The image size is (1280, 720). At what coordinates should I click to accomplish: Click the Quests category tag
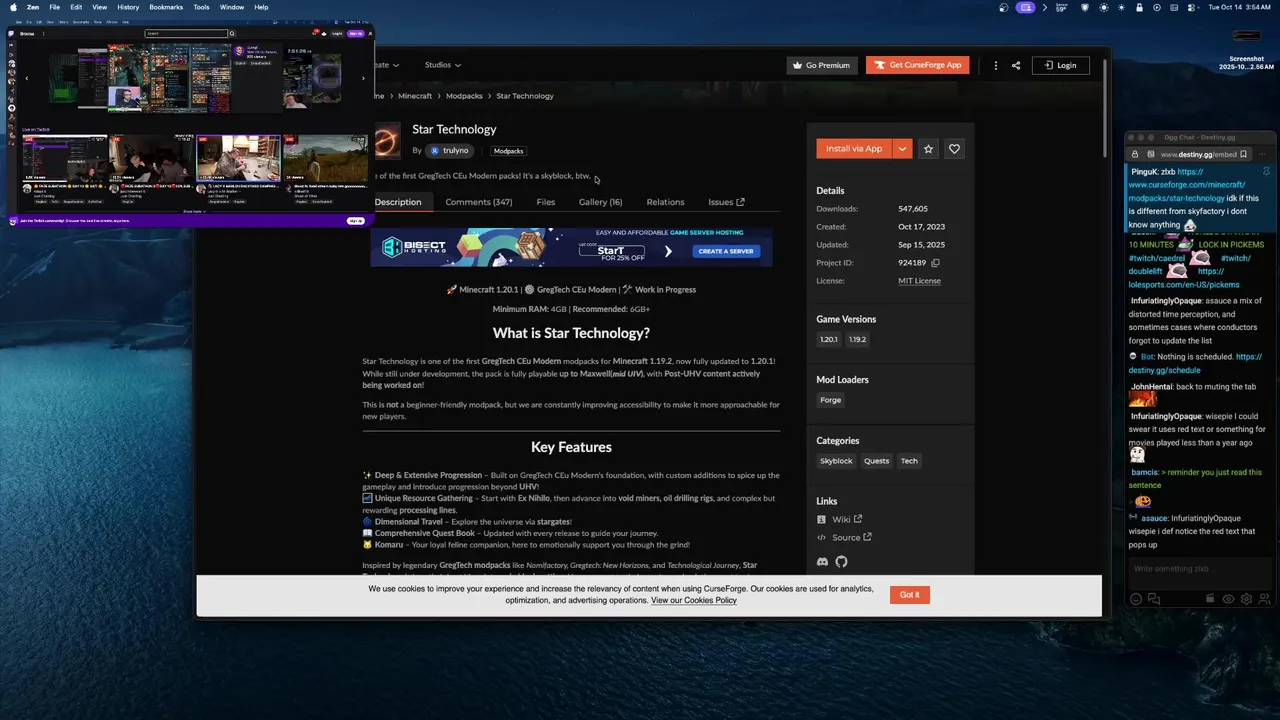point(876,461)
